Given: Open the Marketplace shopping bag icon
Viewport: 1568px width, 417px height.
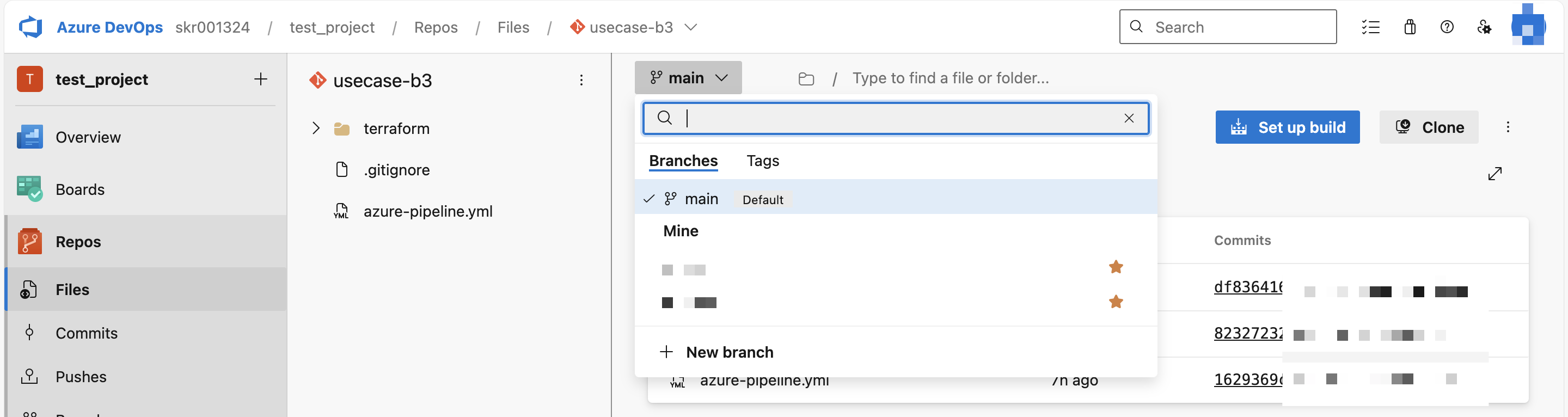Looking at the screenshot, I should pos(1410,27).
